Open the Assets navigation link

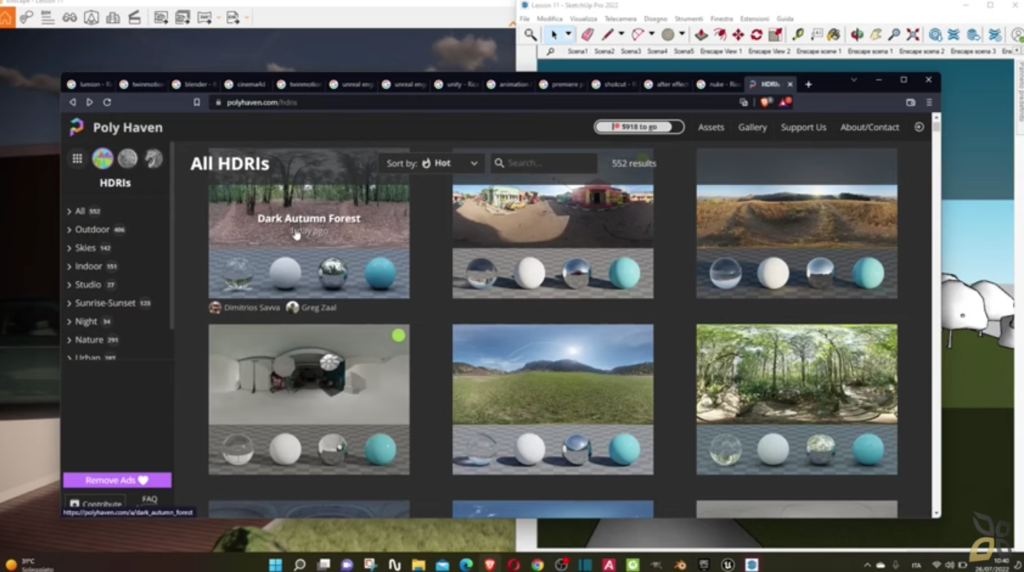tap(711, 127)
